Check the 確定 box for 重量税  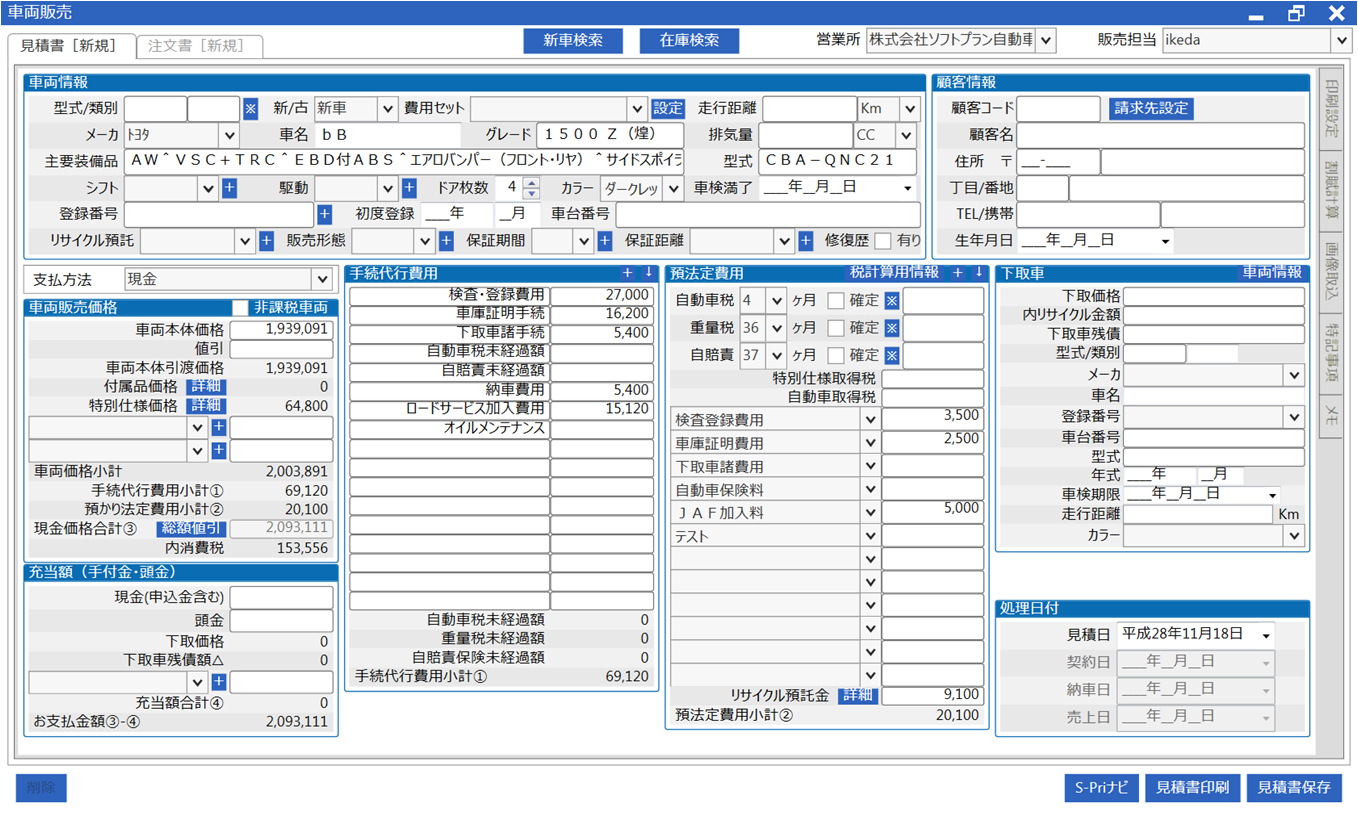pyautogui.click(x=836, y=328)
